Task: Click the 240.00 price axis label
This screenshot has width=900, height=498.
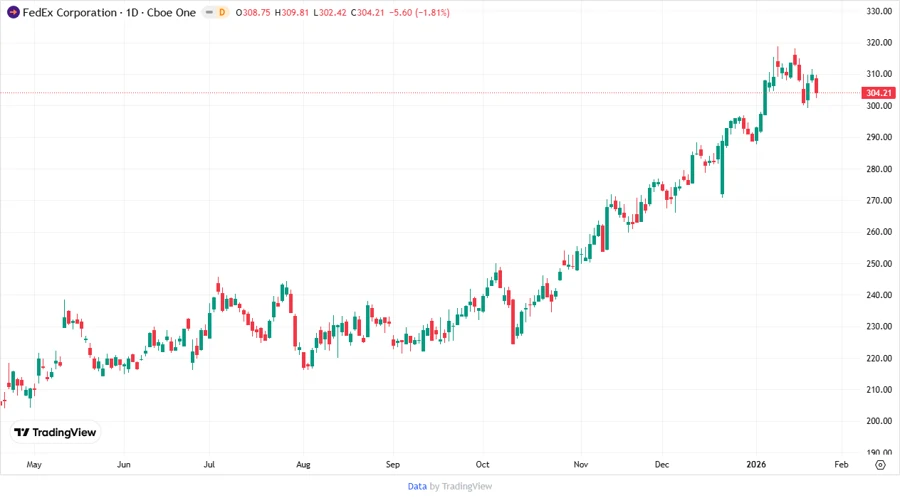Action: [879, 295]
